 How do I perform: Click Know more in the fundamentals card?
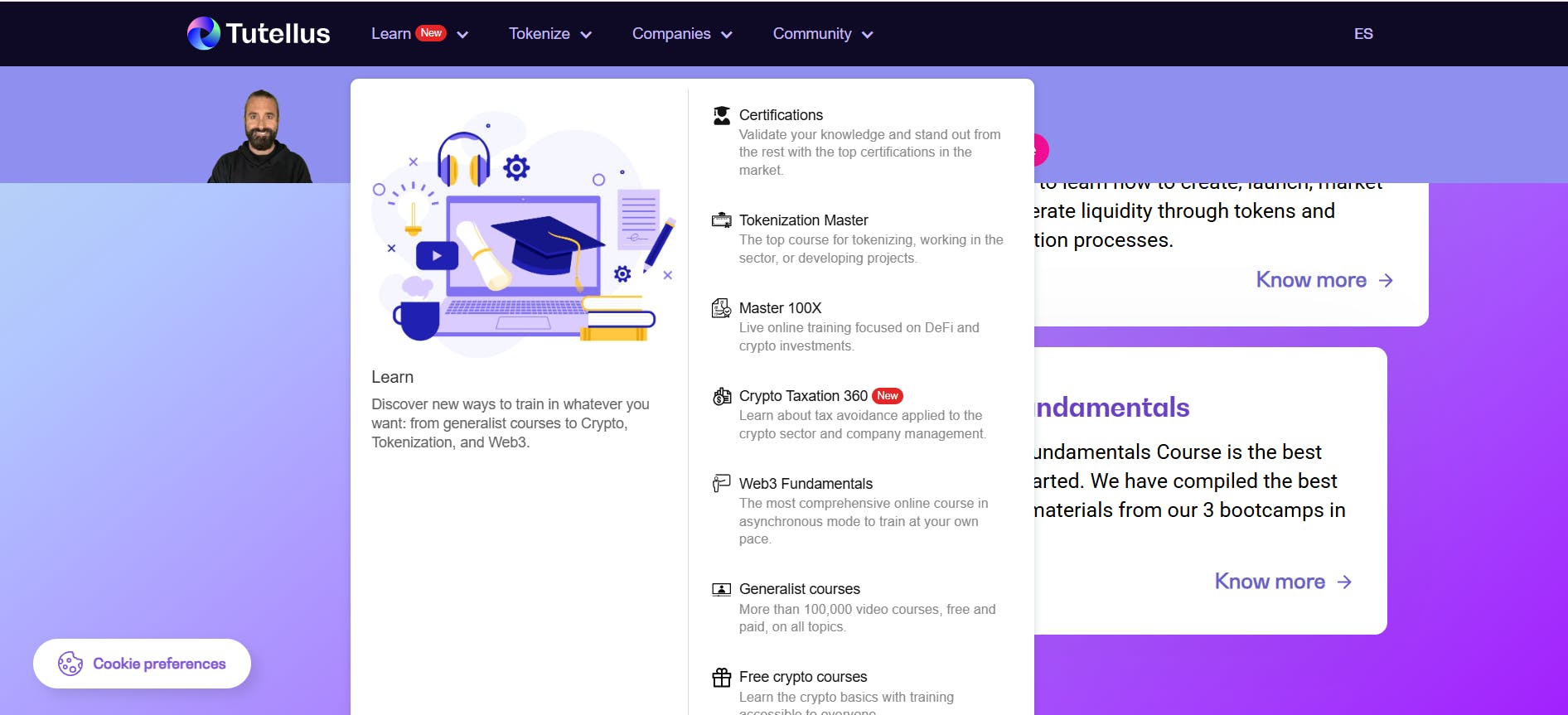tap(1270, 582)
